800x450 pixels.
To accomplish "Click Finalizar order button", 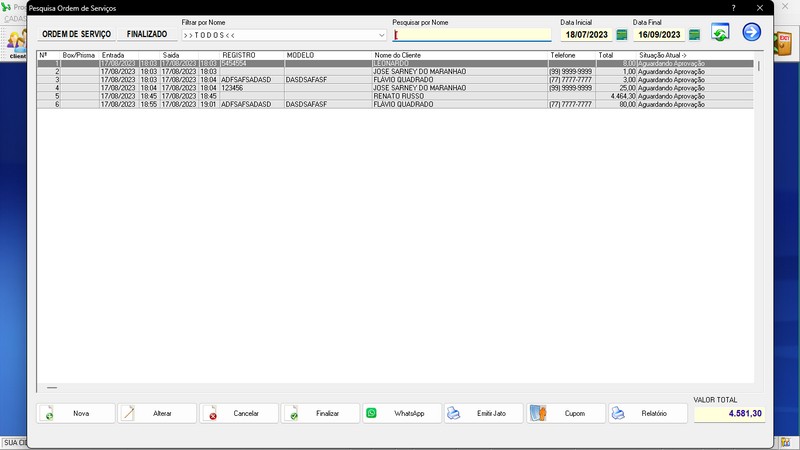I will coord(320,413).
